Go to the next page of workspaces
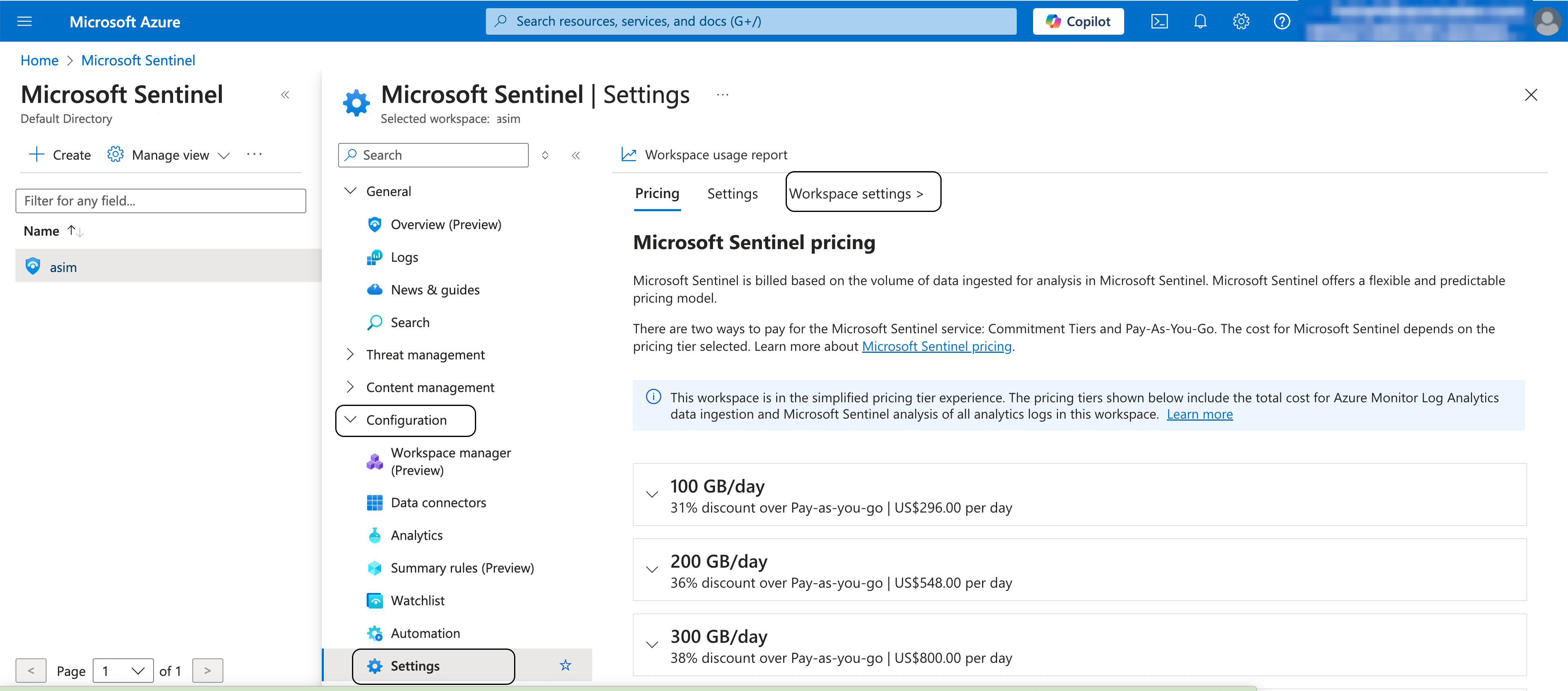Viewport: 1568px width, 691px height. click(207, 670)
